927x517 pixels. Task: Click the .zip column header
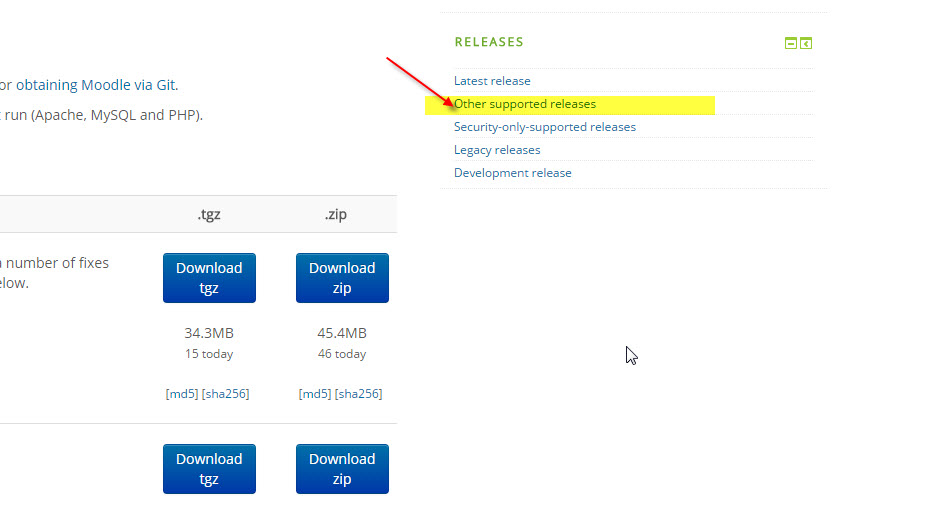(x=336, y=214)
